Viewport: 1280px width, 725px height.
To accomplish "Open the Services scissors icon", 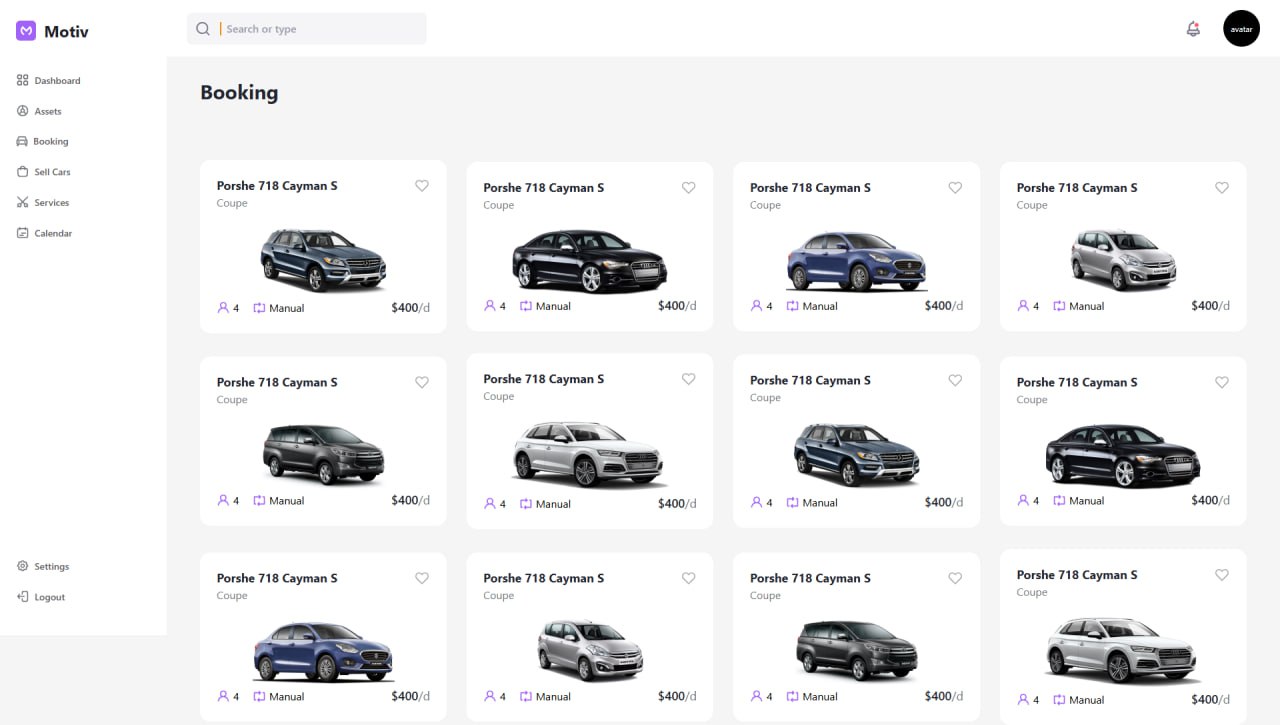I will [23, 202].
